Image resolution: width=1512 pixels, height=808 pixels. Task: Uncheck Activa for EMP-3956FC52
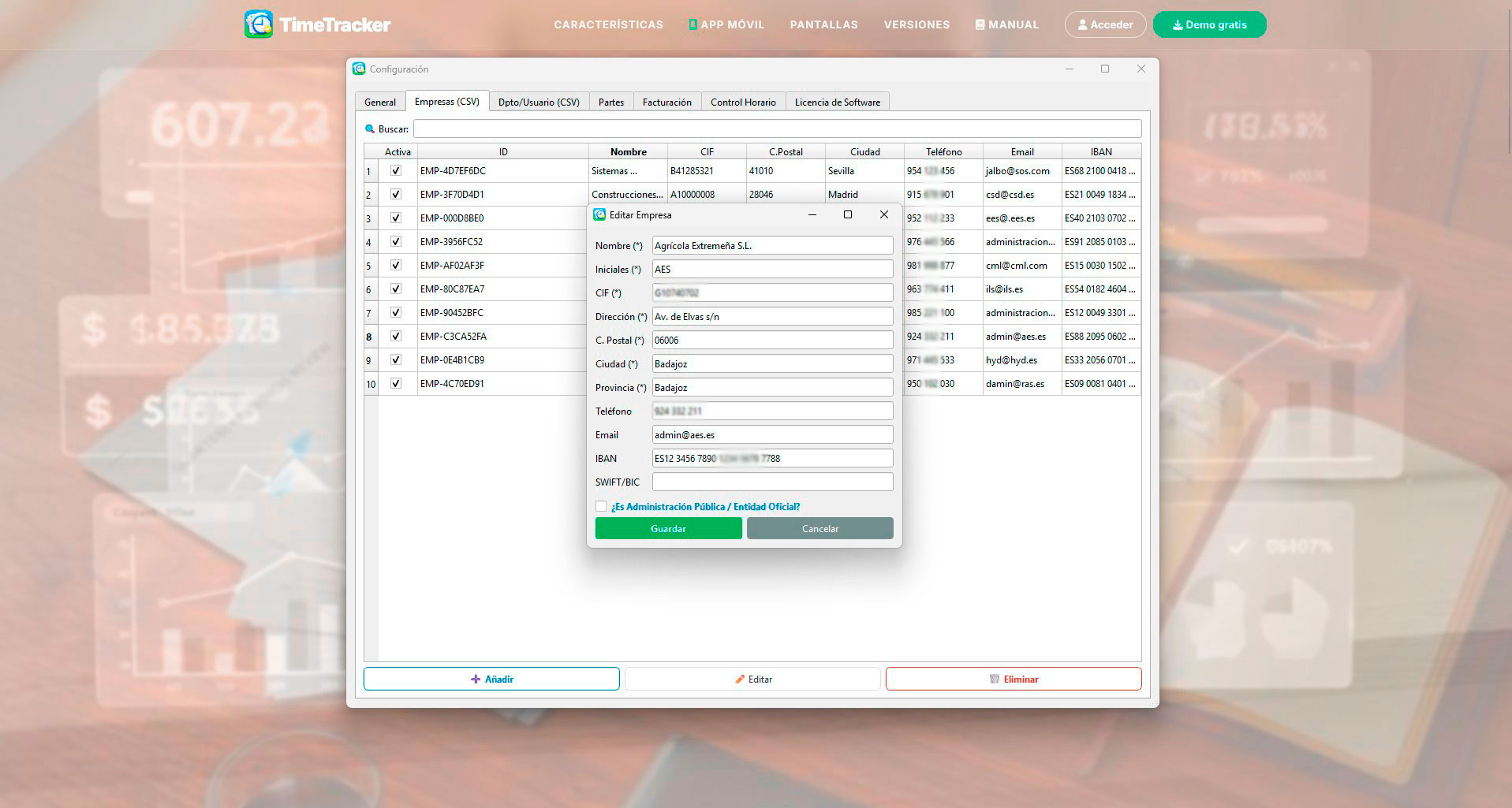click(x=396, y=241)
